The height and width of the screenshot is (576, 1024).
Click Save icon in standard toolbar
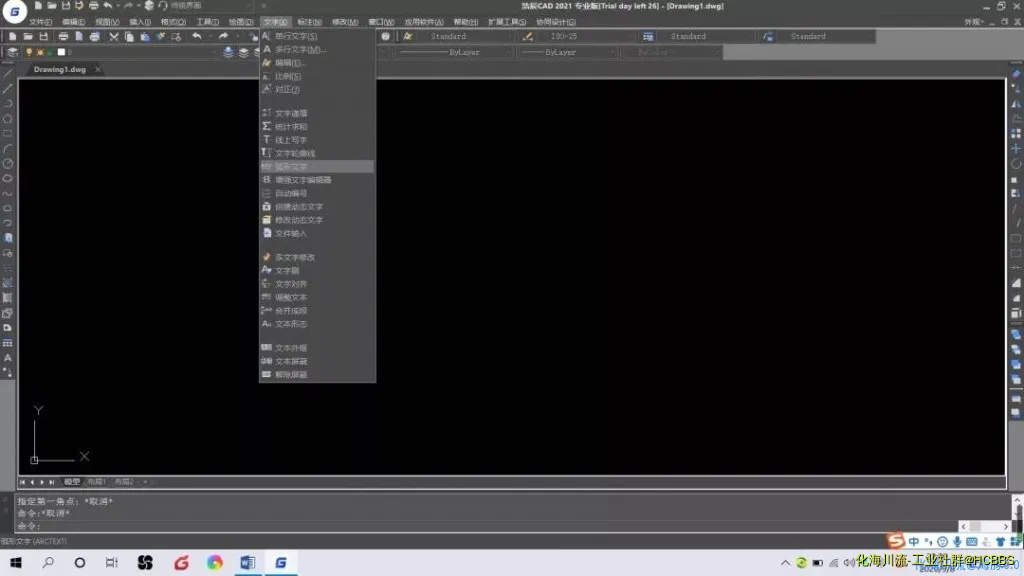(44, 37)
